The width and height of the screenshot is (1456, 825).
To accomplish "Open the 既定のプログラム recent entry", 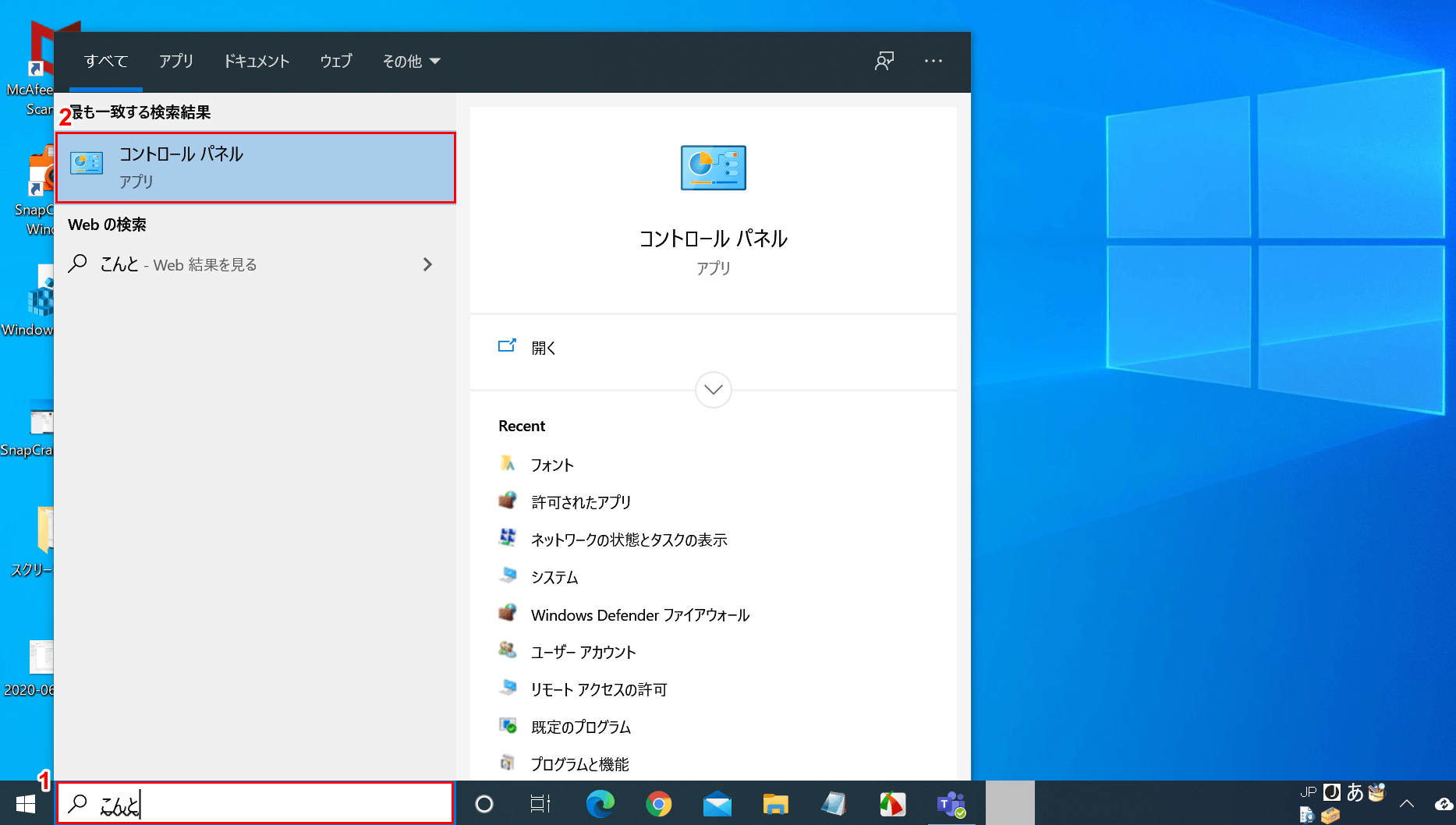I will (581, 727).
